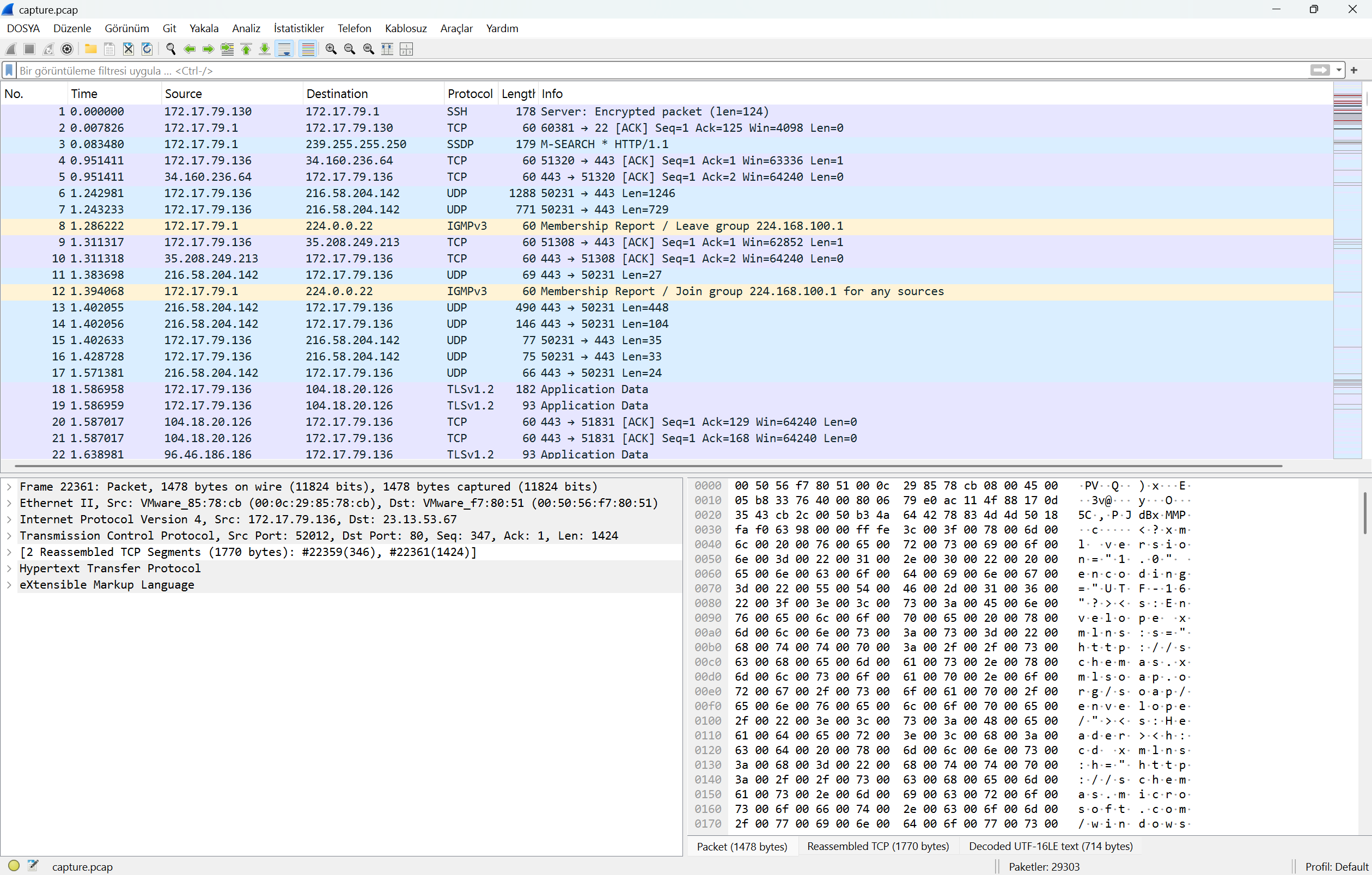
Task: Click the Protocol column header
Action: pyautogui.click(x=469, y=94)
